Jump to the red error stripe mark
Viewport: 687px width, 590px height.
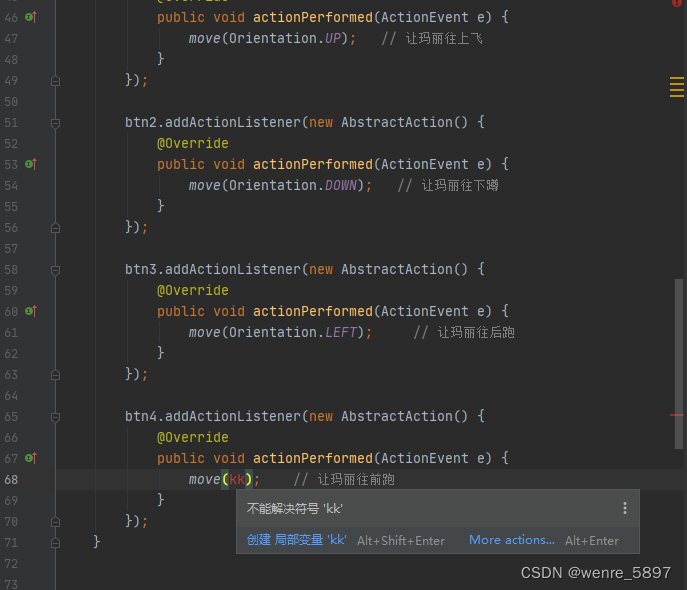[676, 415]
